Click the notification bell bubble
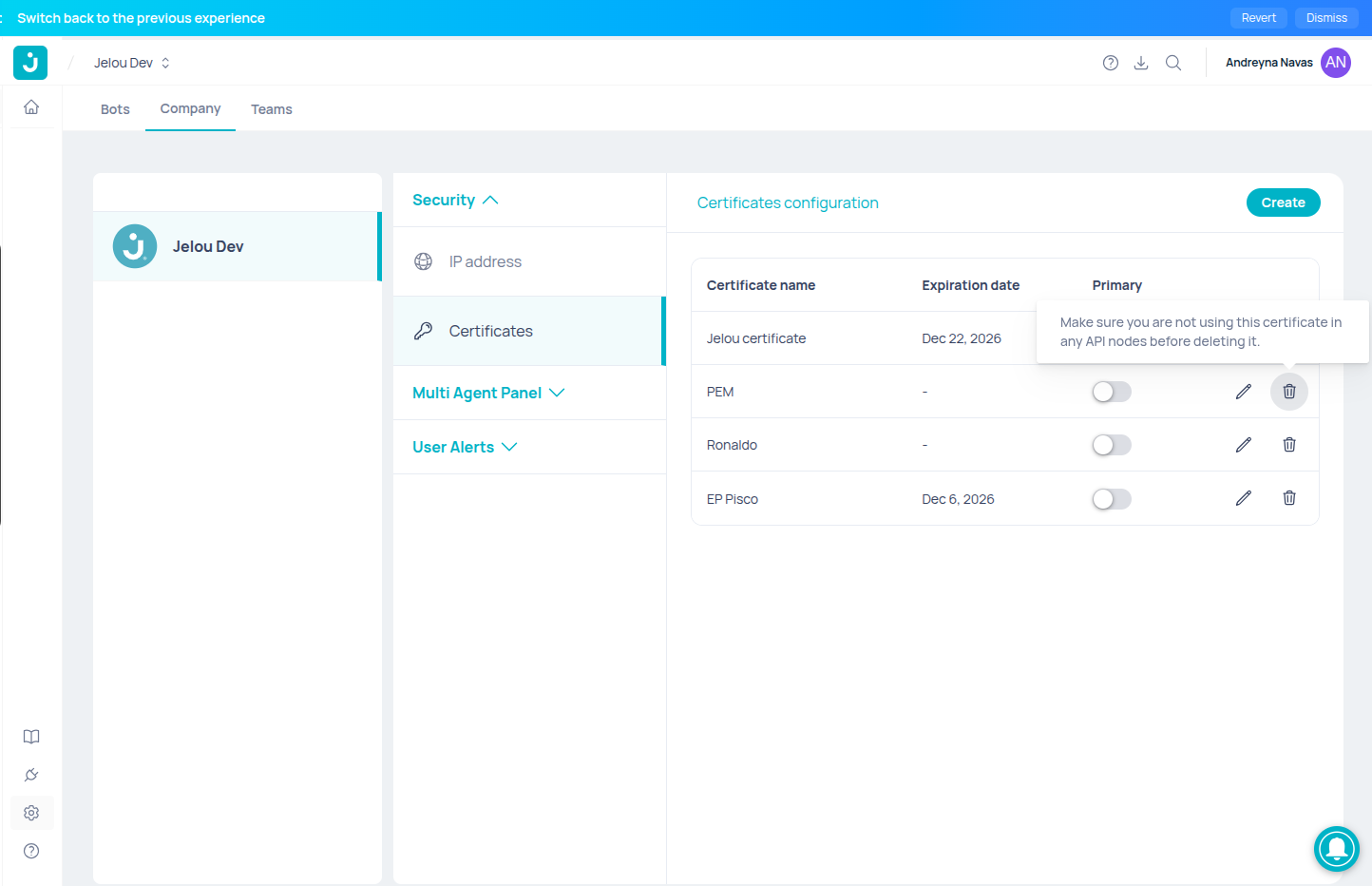Screen dimensions: 1372x886 1337,849
